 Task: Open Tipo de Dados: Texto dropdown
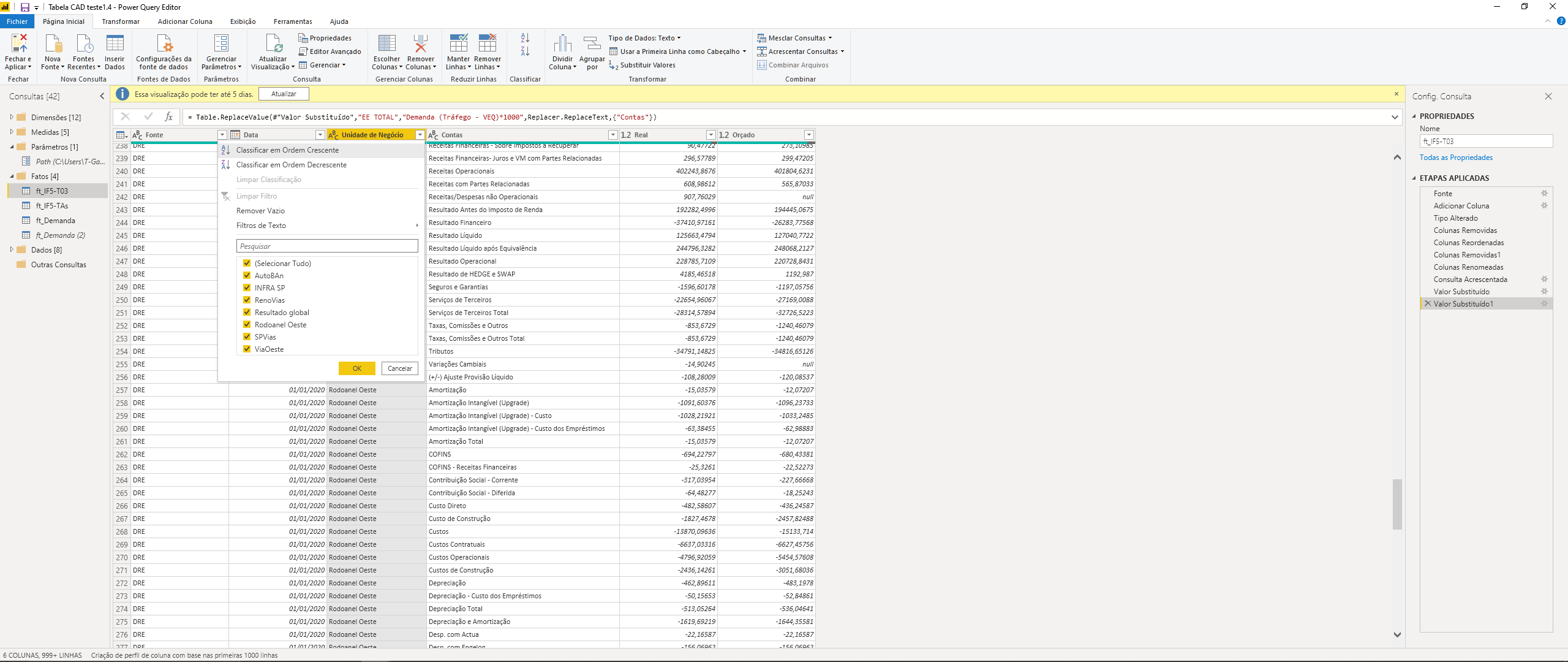click(x=644, y=38)
